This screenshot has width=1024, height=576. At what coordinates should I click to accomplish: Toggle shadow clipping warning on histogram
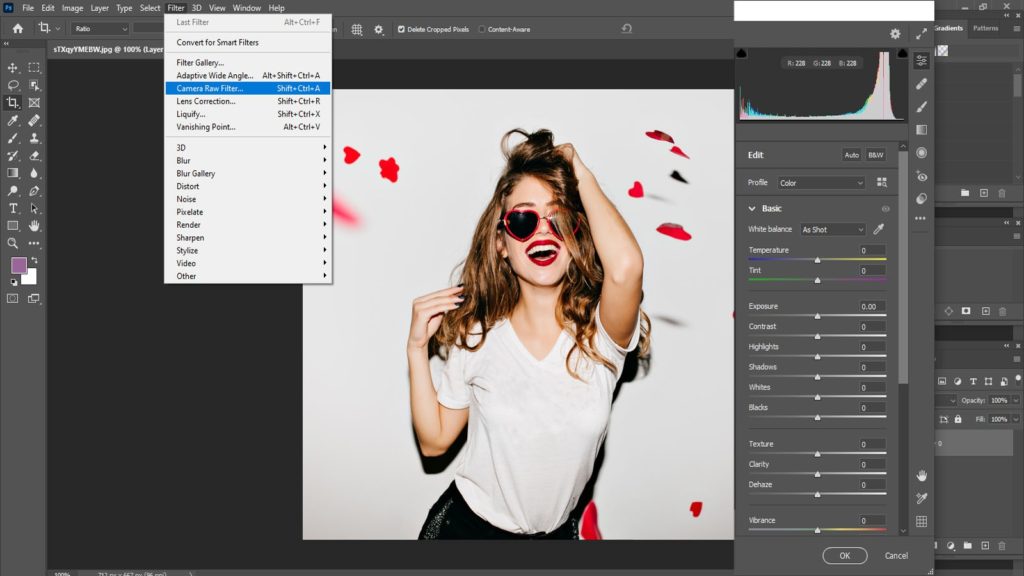pyautogui.click(x=741, y=54)
